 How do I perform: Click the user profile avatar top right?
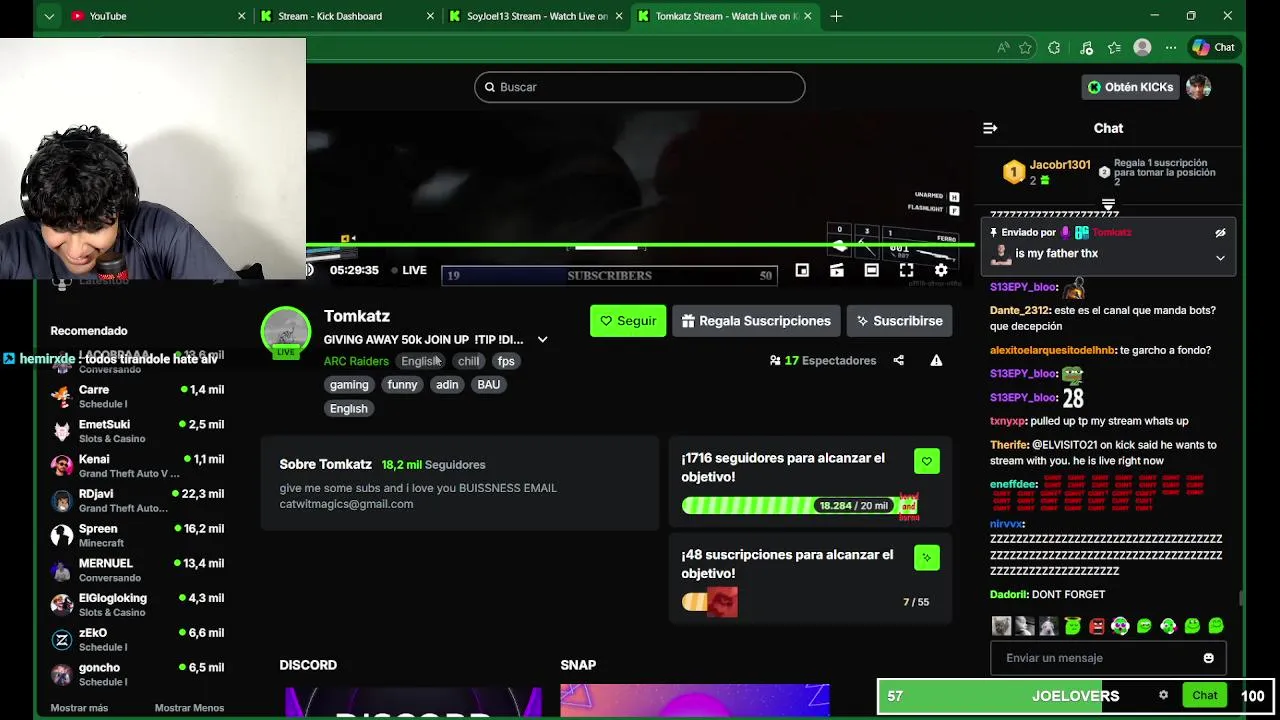coord(1198,87)
